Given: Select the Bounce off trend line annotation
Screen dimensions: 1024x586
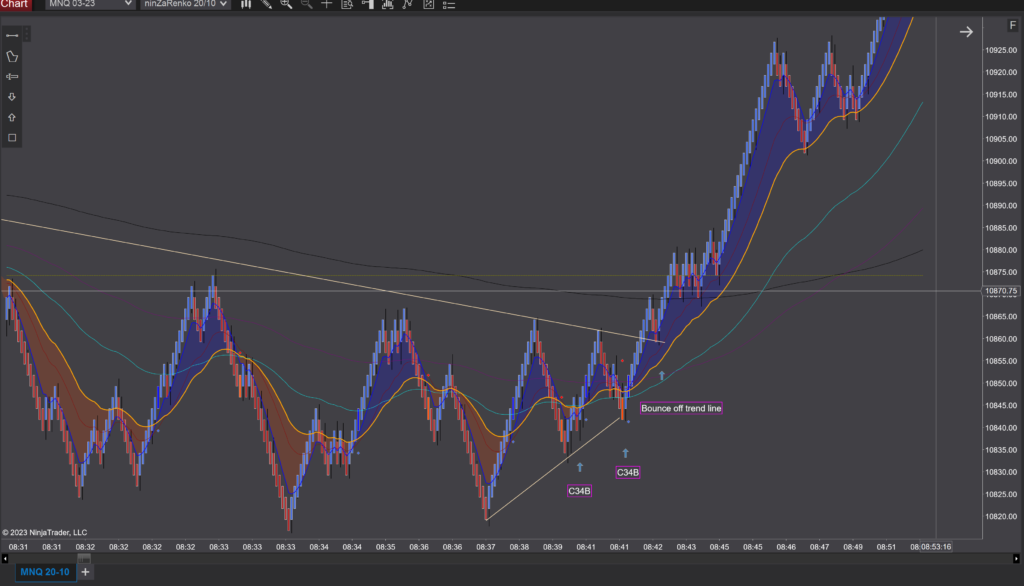Looking at the screenshot, I should [681, 408].
